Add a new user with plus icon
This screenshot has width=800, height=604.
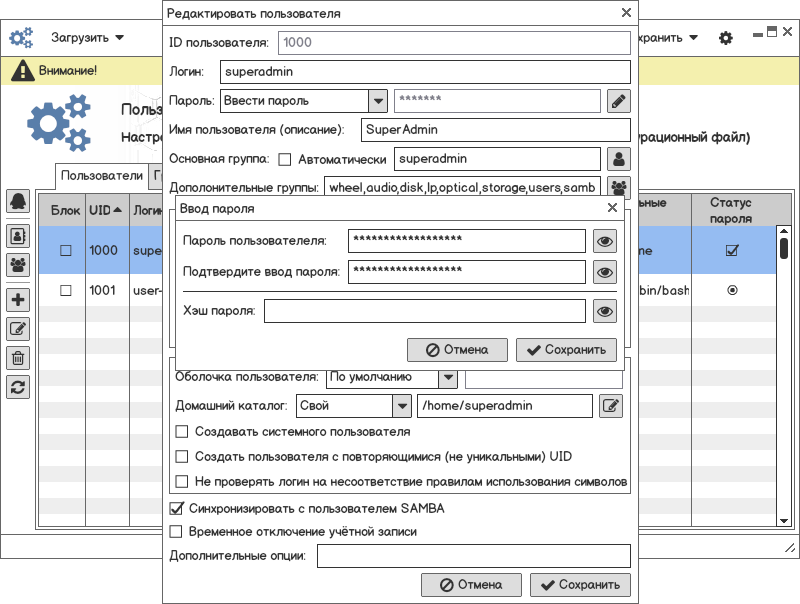pyautogui.click(x=18, y=299)
